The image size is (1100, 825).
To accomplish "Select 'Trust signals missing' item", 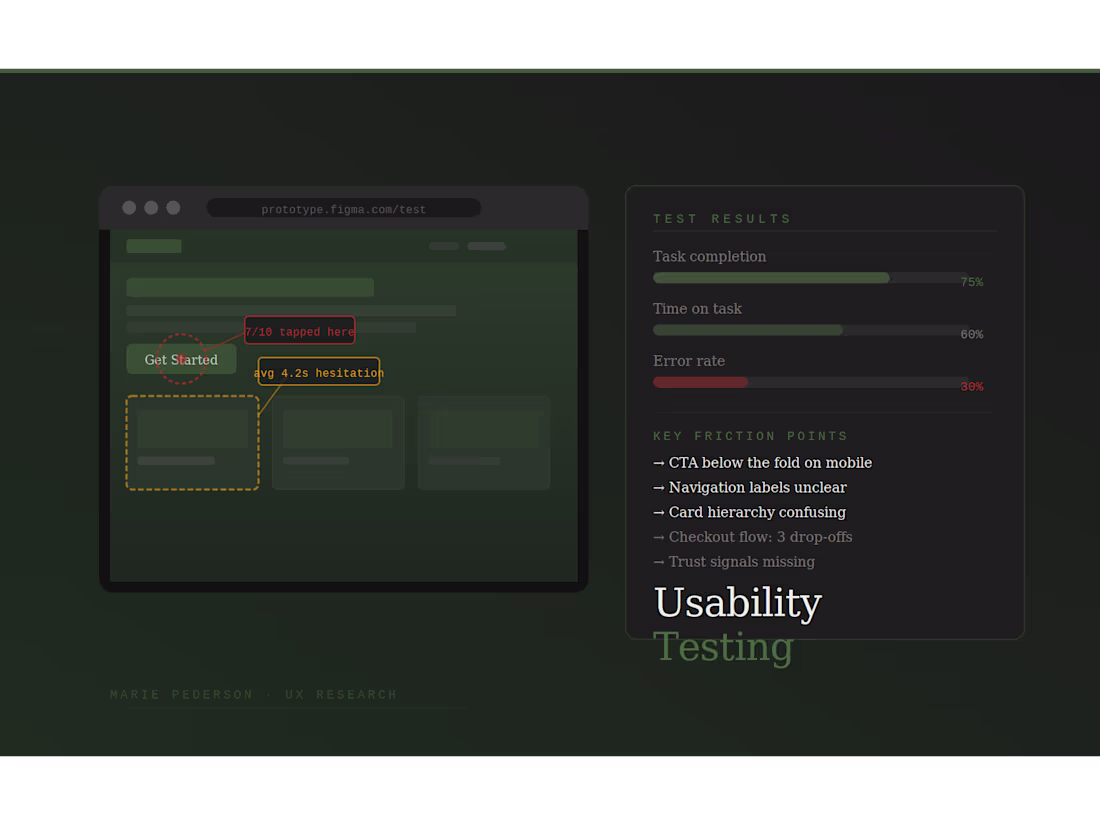I will (734, 561).
